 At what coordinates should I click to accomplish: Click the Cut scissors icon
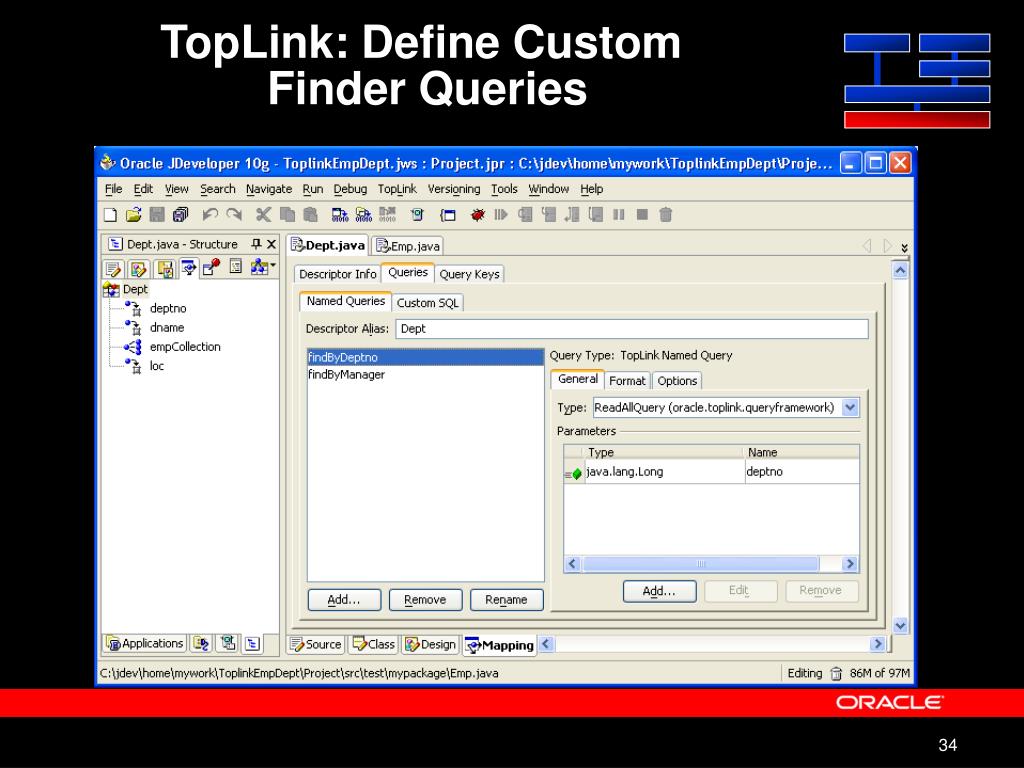pyautogui.click(x=263, y=215)
